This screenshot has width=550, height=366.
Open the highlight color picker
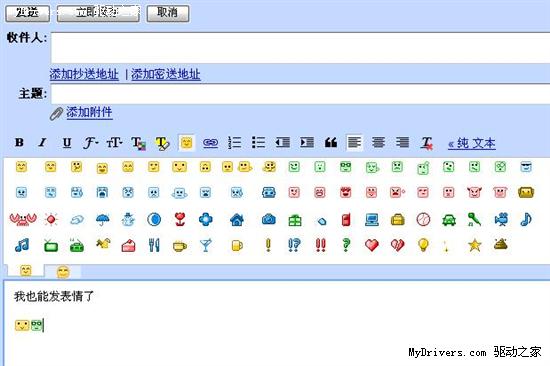(x=162, y=143)
